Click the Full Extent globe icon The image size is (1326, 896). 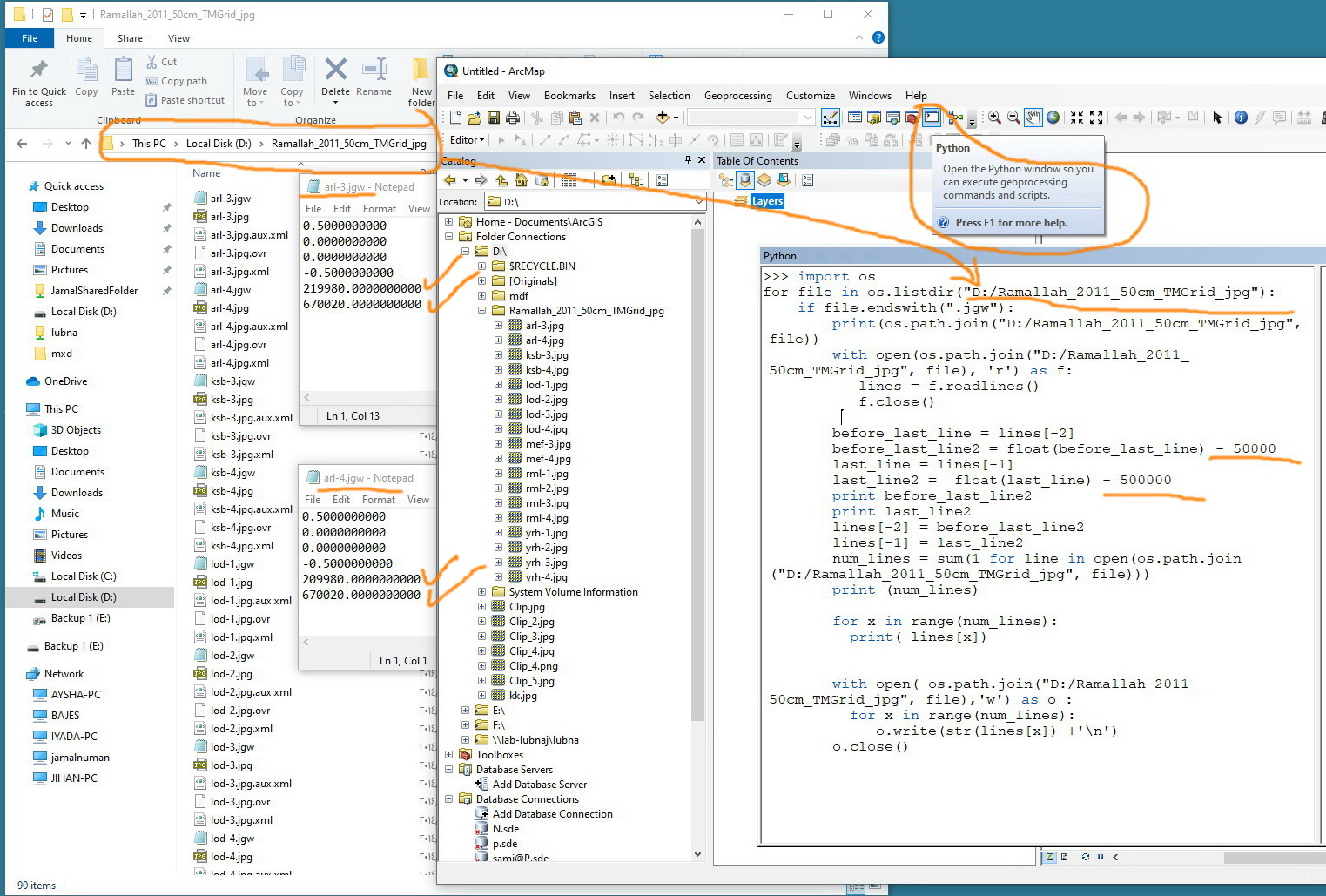[1053, 118]
